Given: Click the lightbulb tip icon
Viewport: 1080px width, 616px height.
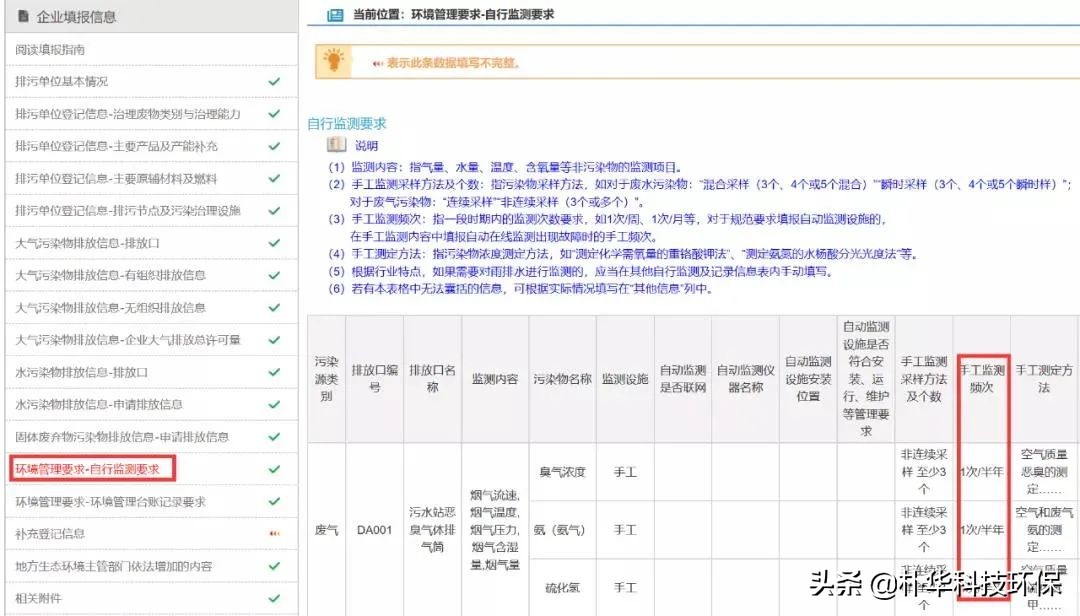Looking at the screenshot, I should pyautogui.click(x=334, y=61).
